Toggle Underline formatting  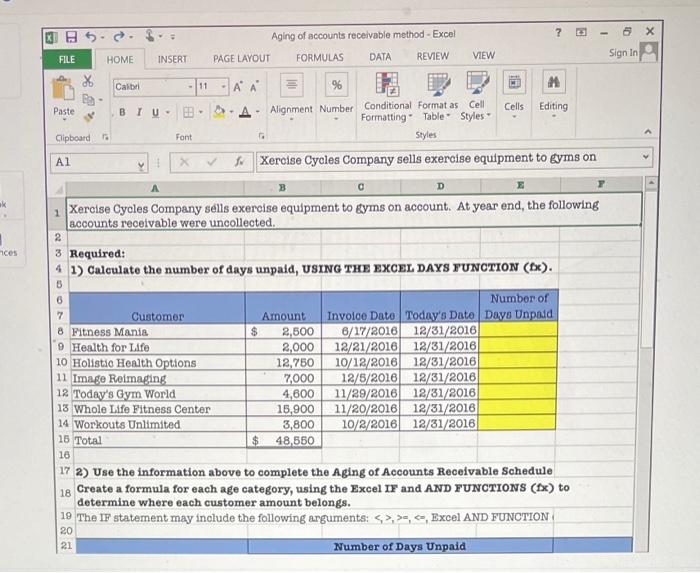155,112
